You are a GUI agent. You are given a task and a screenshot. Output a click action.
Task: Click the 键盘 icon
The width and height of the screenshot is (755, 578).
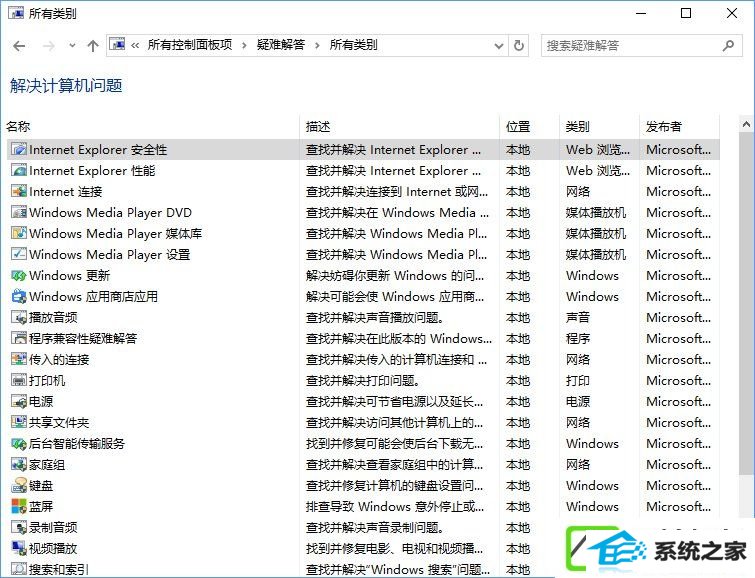[x=19, y=486]
